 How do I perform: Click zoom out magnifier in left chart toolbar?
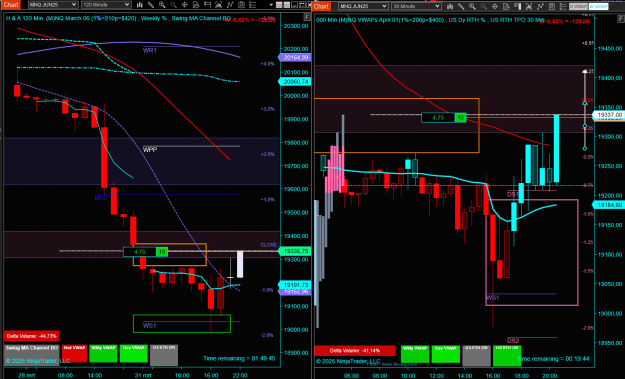click(x=173, y=5)
